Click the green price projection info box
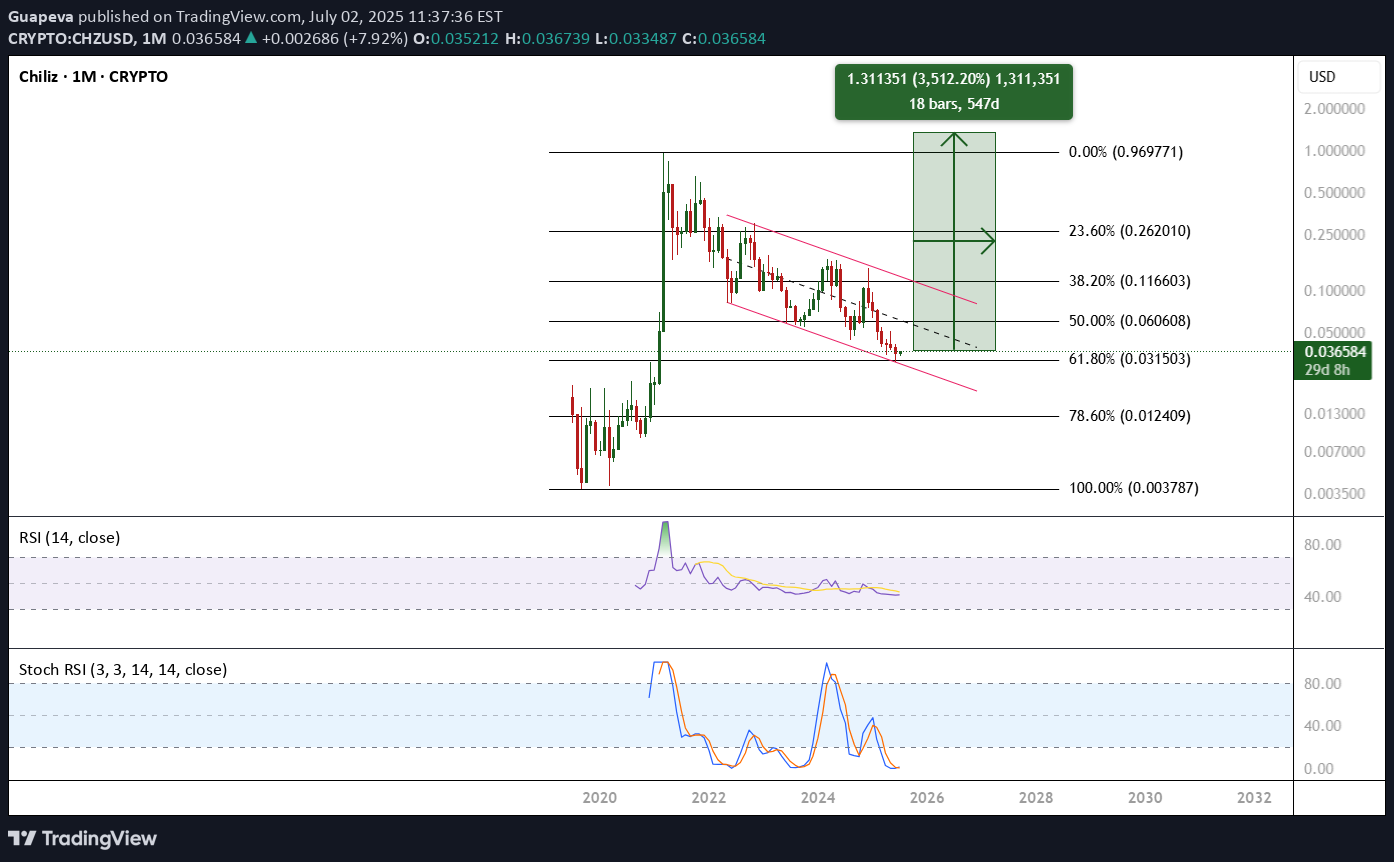This screenshot has width=1394, height=862. [x=954, y=93]
